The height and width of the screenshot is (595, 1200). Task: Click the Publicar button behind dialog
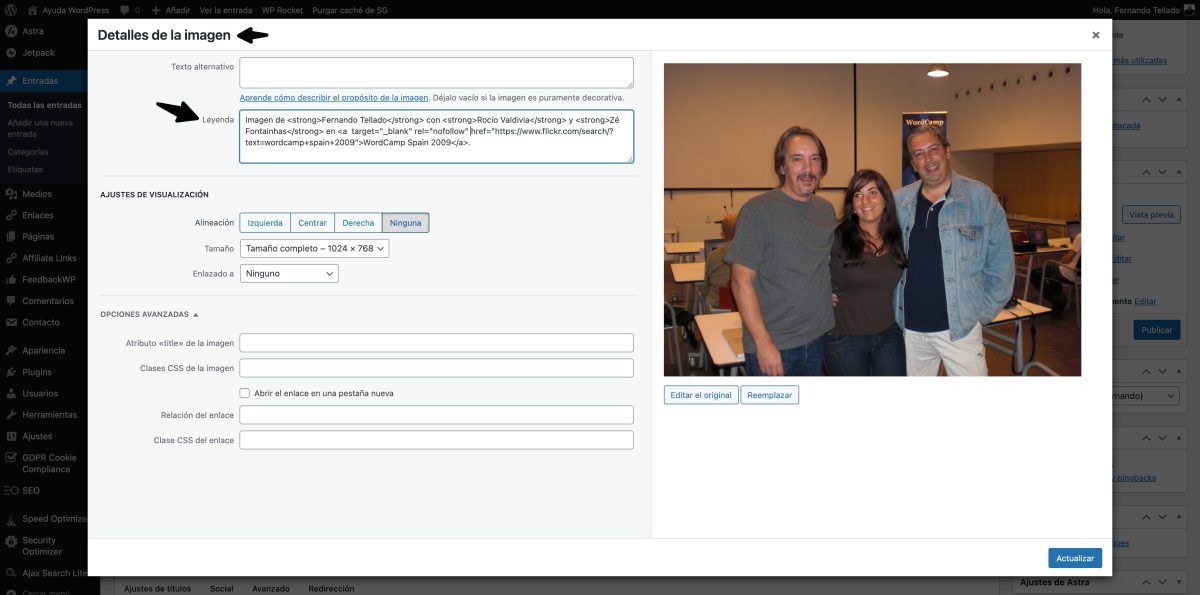[1157, 330]
